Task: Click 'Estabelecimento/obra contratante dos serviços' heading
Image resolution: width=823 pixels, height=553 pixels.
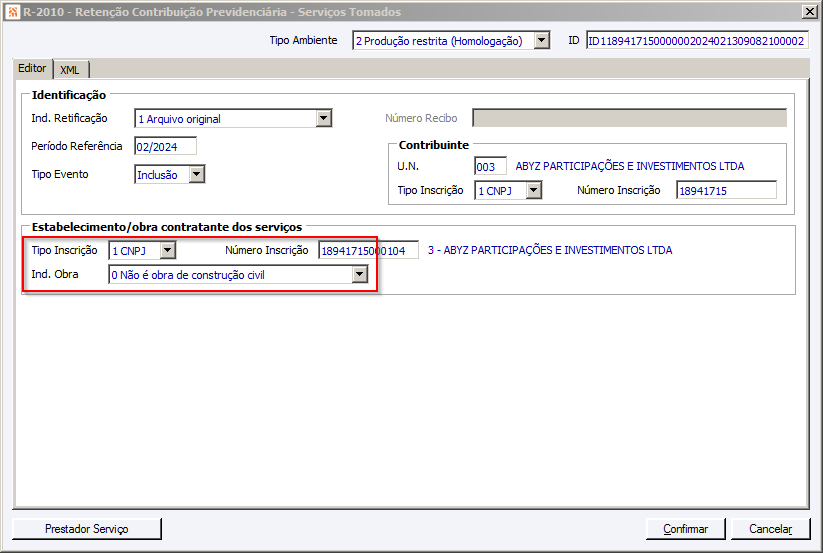Action: (167, 227)
